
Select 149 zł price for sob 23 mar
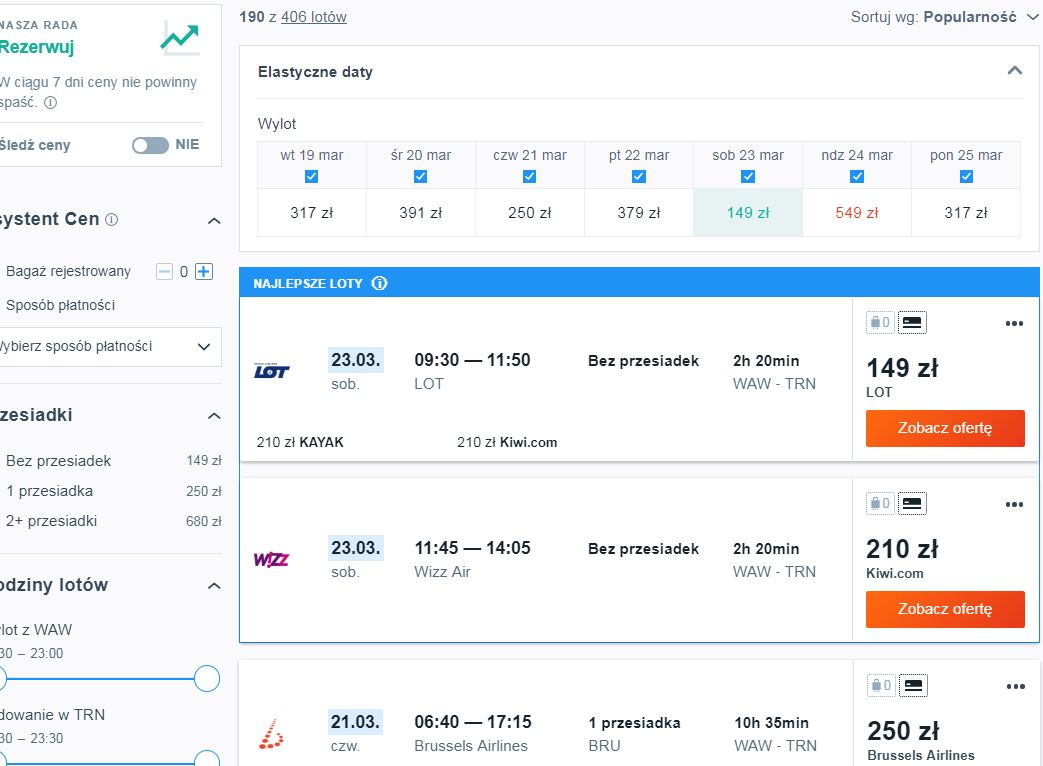click(x=748, y=213)
